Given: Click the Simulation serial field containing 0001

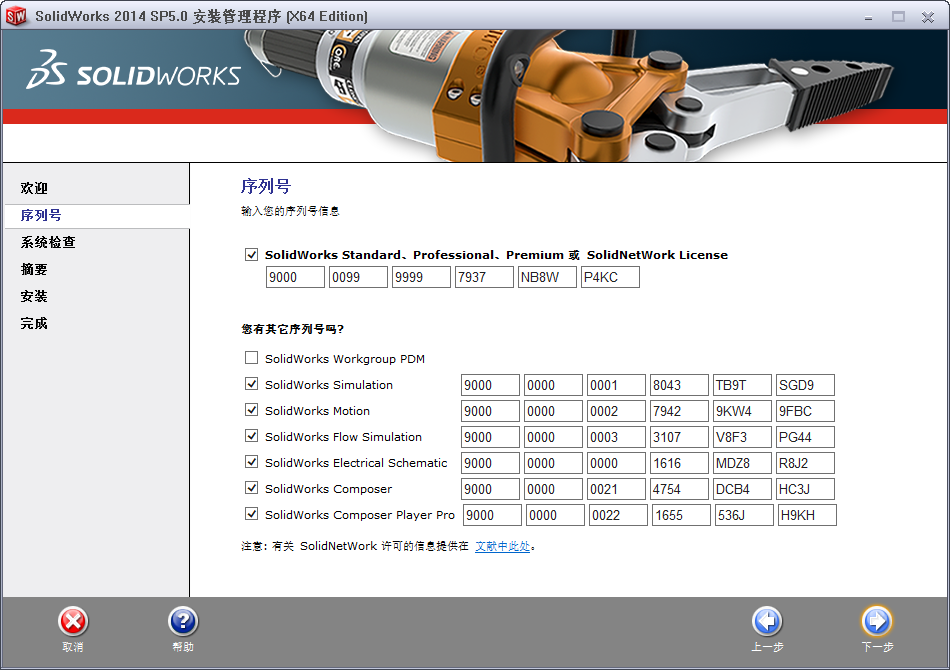Looking at the screenshot, I should [x=616, y=385].
